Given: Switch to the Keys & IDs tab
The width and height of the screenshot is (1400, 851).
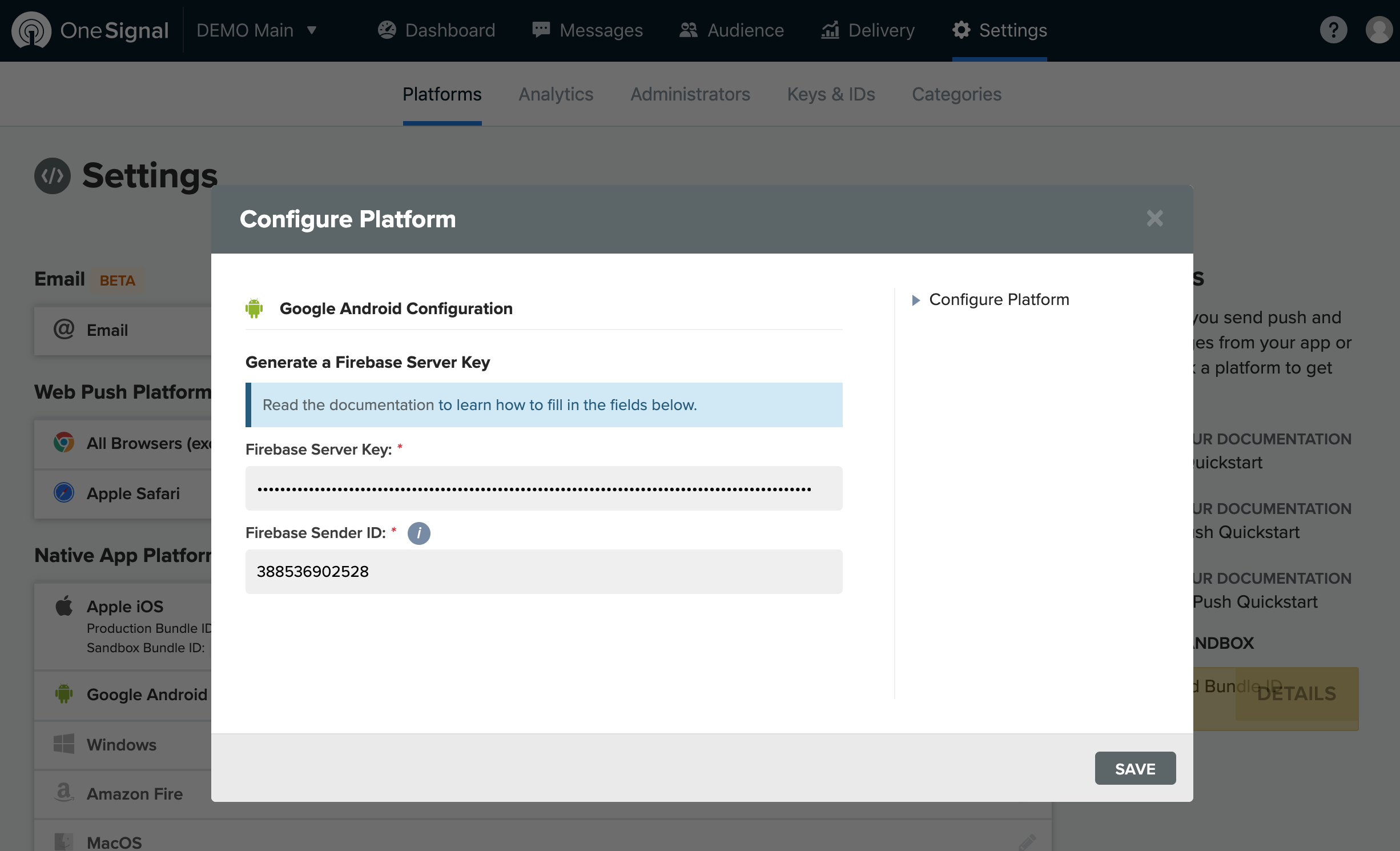Looking at the screenshot, I should click(831, 94).
